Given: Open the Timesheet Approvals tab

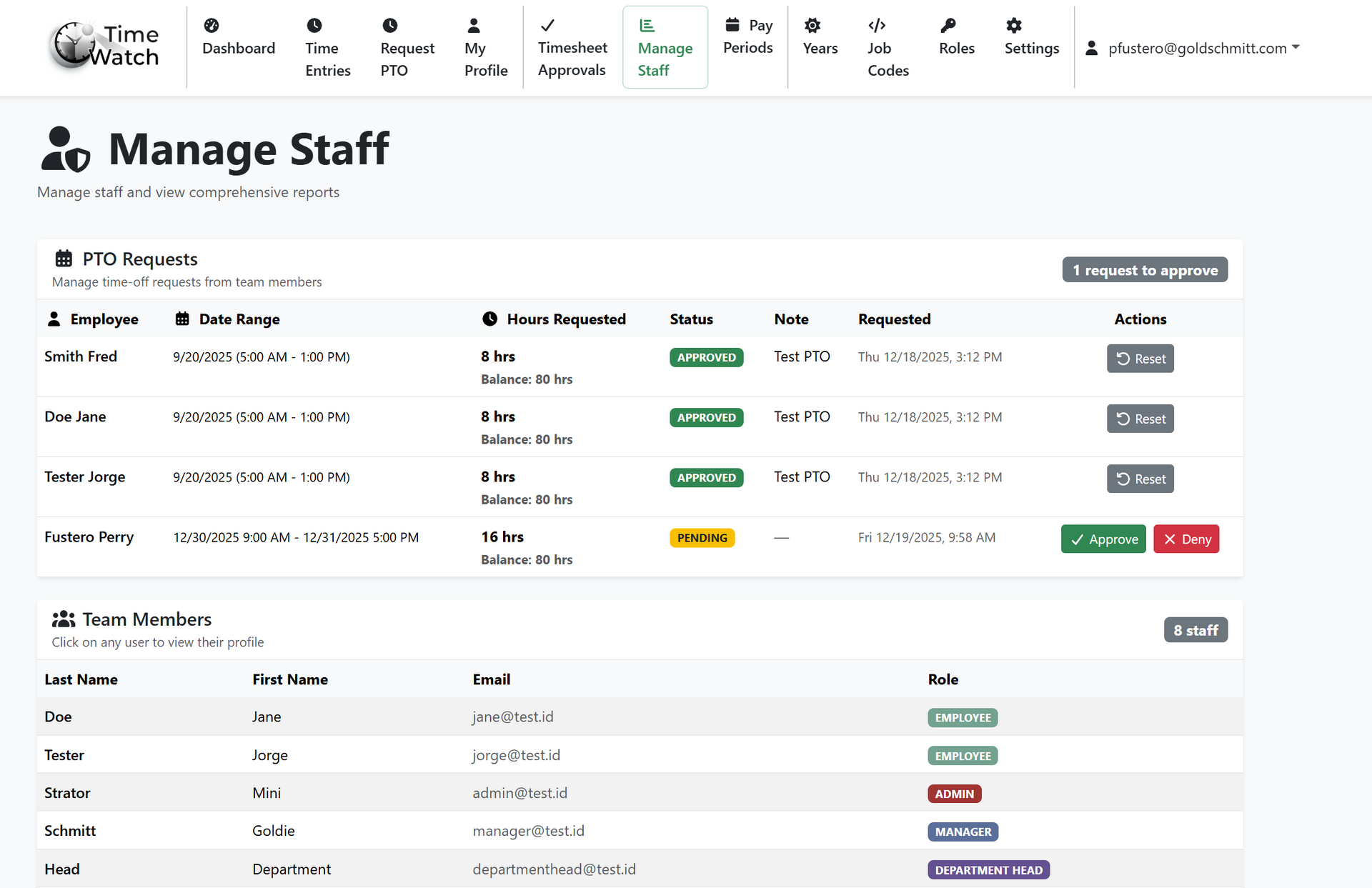Looking at the screenshot, I should (572, 48).
